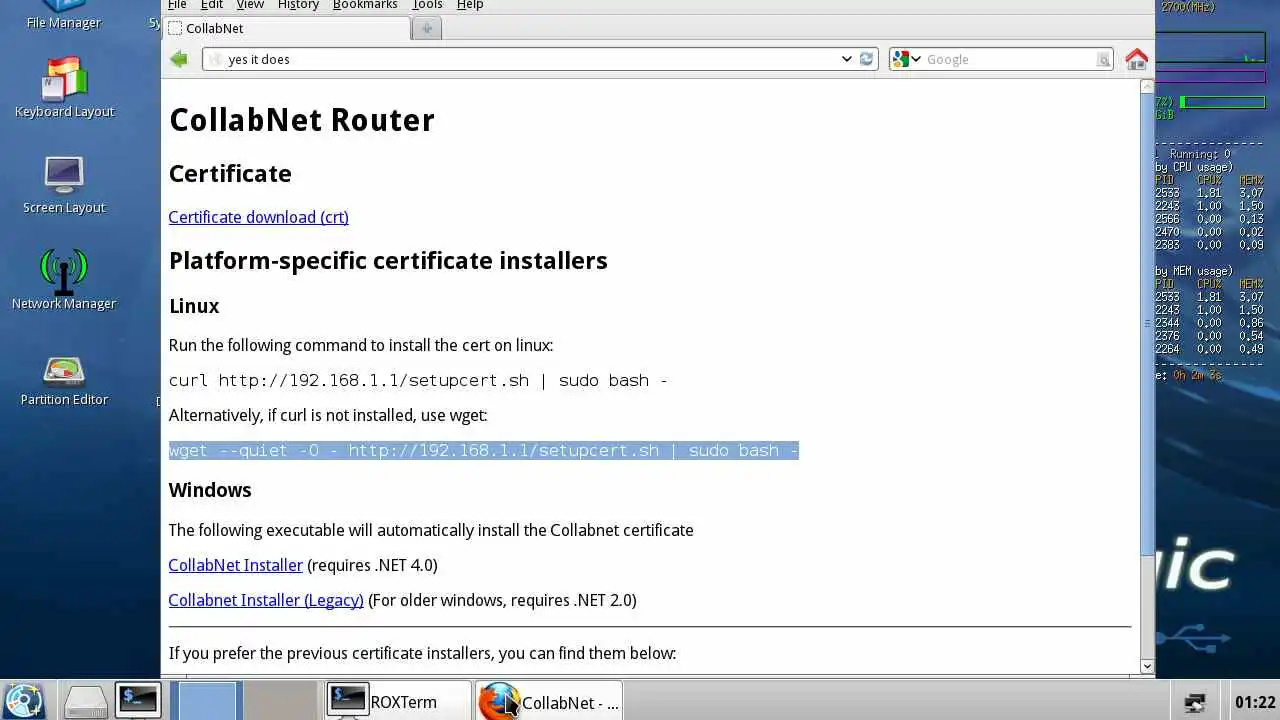Open the Screen Layout desktop icon
Screen dimensions: 1280x720
pos(64,185)
